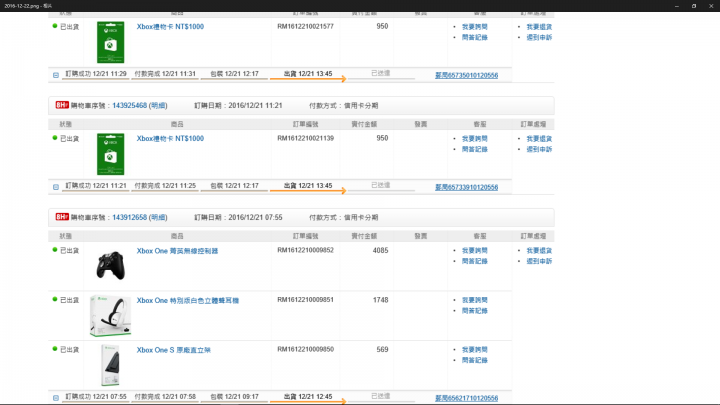The width and height of the screenshot is (720, 405).
Task: Open the Xbox One Elite controller product image
Action: pyautogui.click(x=110, y=265)
